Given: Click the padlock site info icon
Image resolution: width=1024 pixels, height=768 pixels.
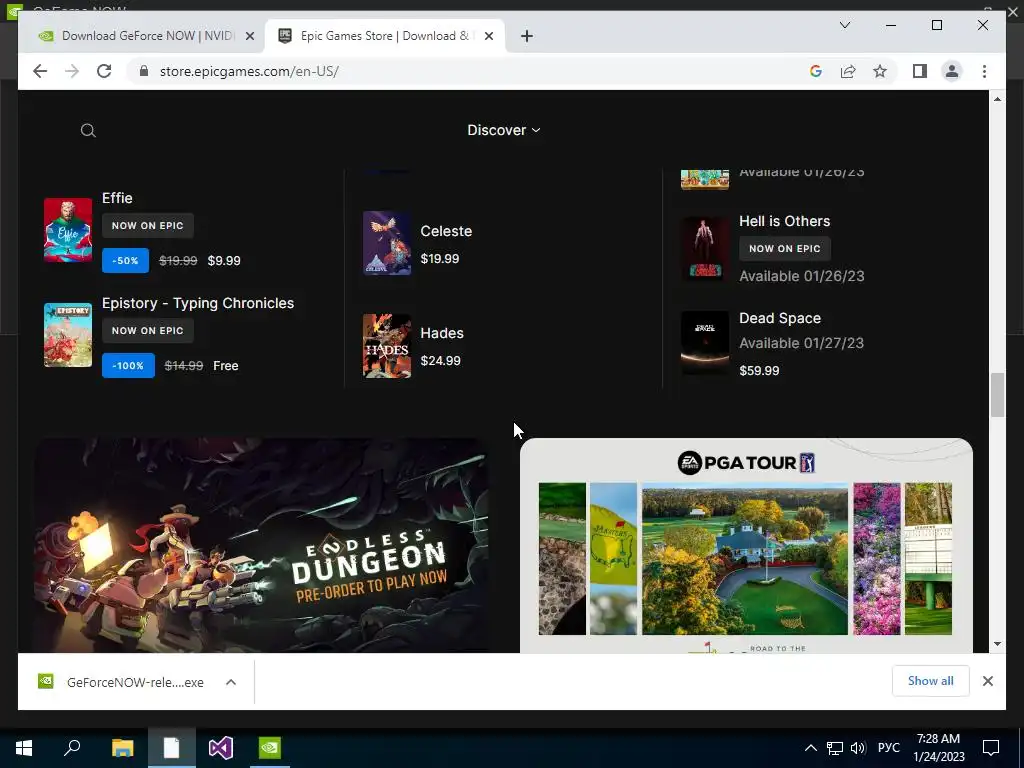Looking at the screenshot, I should 144,71.
